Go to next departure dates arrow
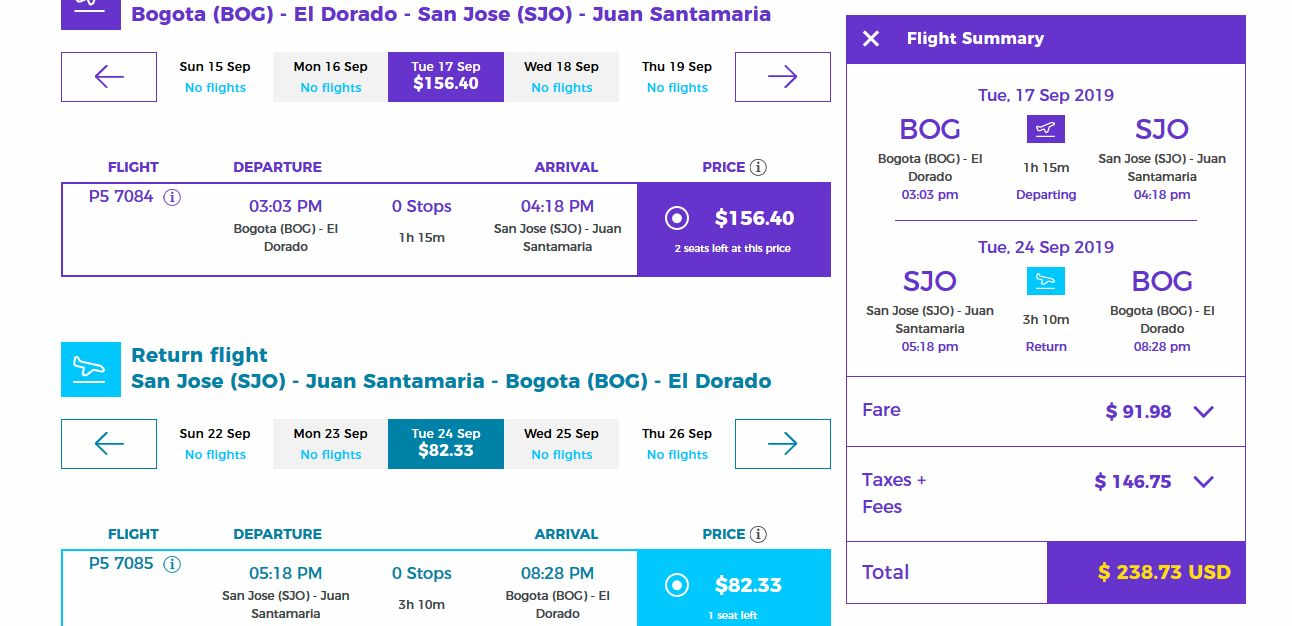Screen dimensions: 1292x626 click(x=782, y=77)
